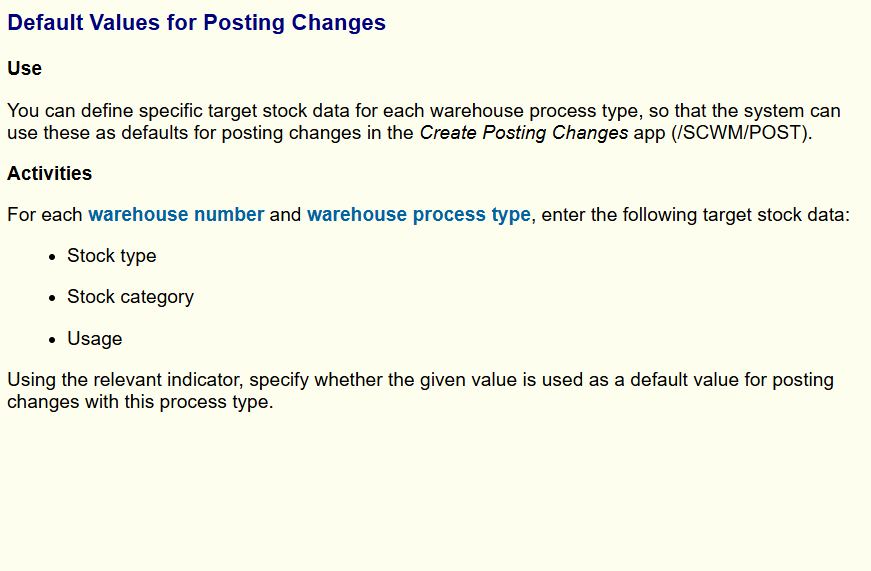Click the line starting use these as defaults
The image size is (871, 571).
pyautogui.click(x=410, y=133)
